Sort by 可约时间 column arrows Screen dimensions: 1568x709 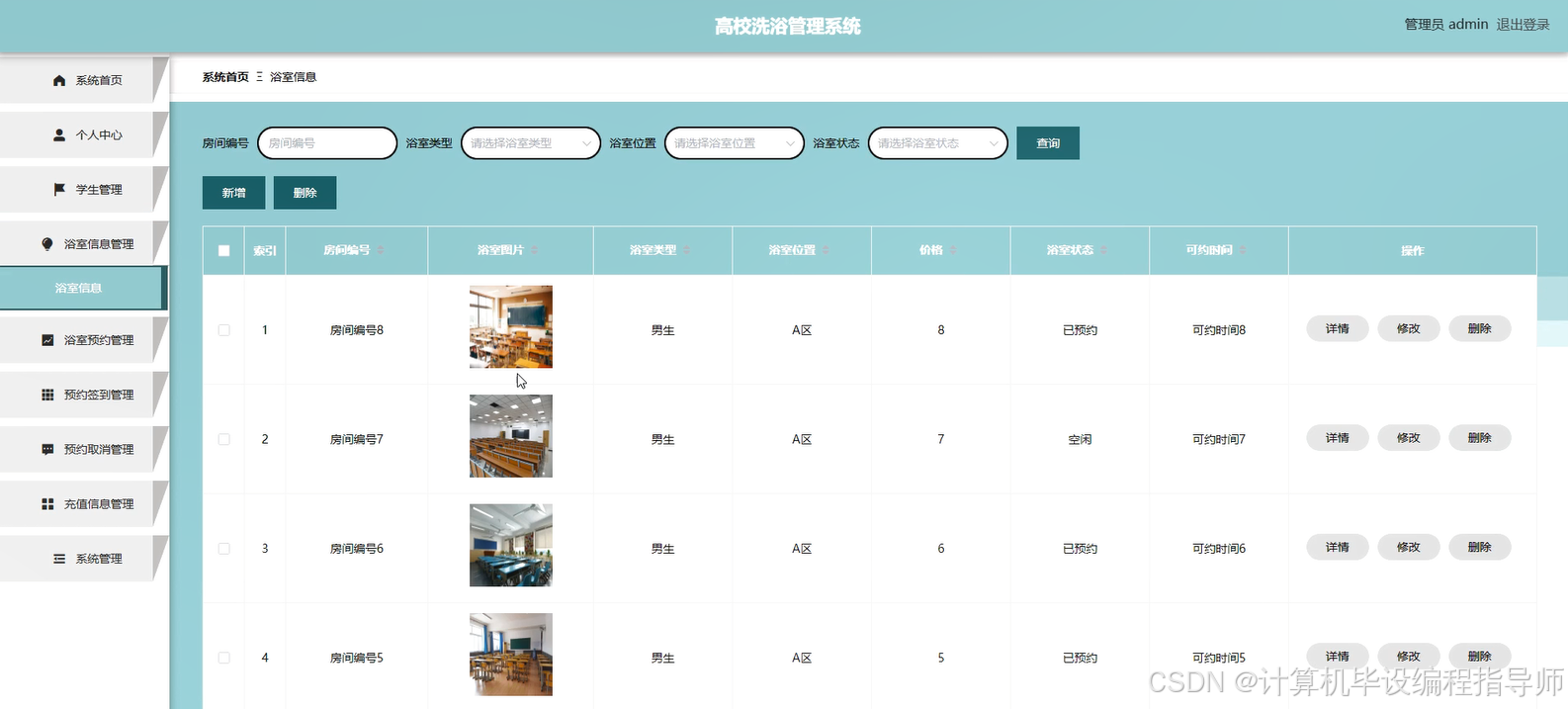[1244, 250]
